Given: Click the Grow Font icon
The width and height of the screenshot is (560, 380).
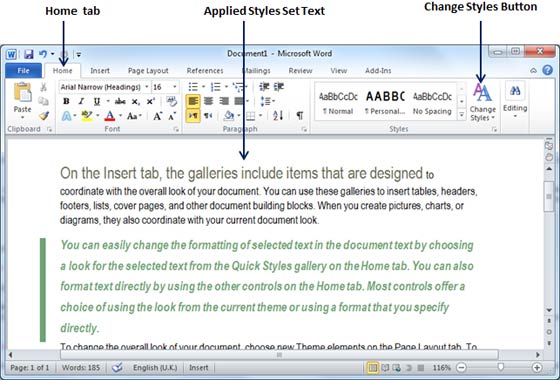Looking at the screenshot, I should (157, 116).
